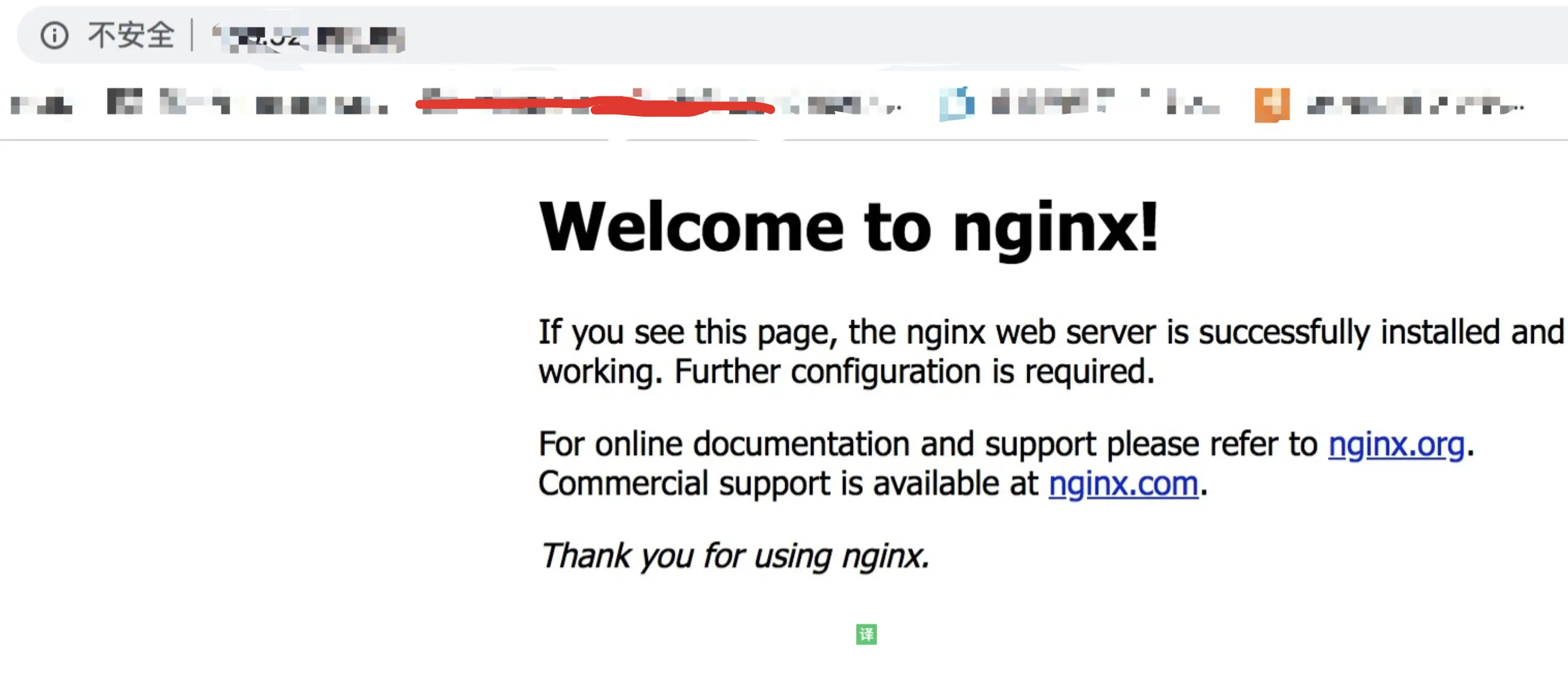Click the orange square bookmark icon
This screenshot has height=682, width=1568.
1272,105
